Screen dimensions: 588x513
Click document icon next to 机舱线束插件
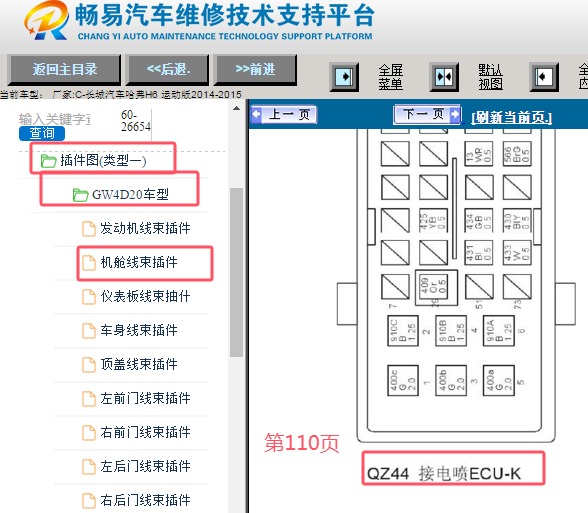click(x=88, y=263)
